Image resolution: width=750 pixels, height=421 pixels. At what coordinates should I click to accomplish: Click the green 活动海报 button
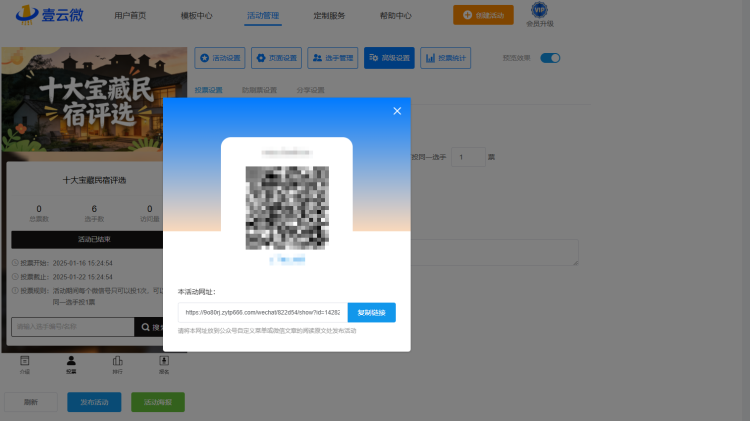click(x=158, y=402)
